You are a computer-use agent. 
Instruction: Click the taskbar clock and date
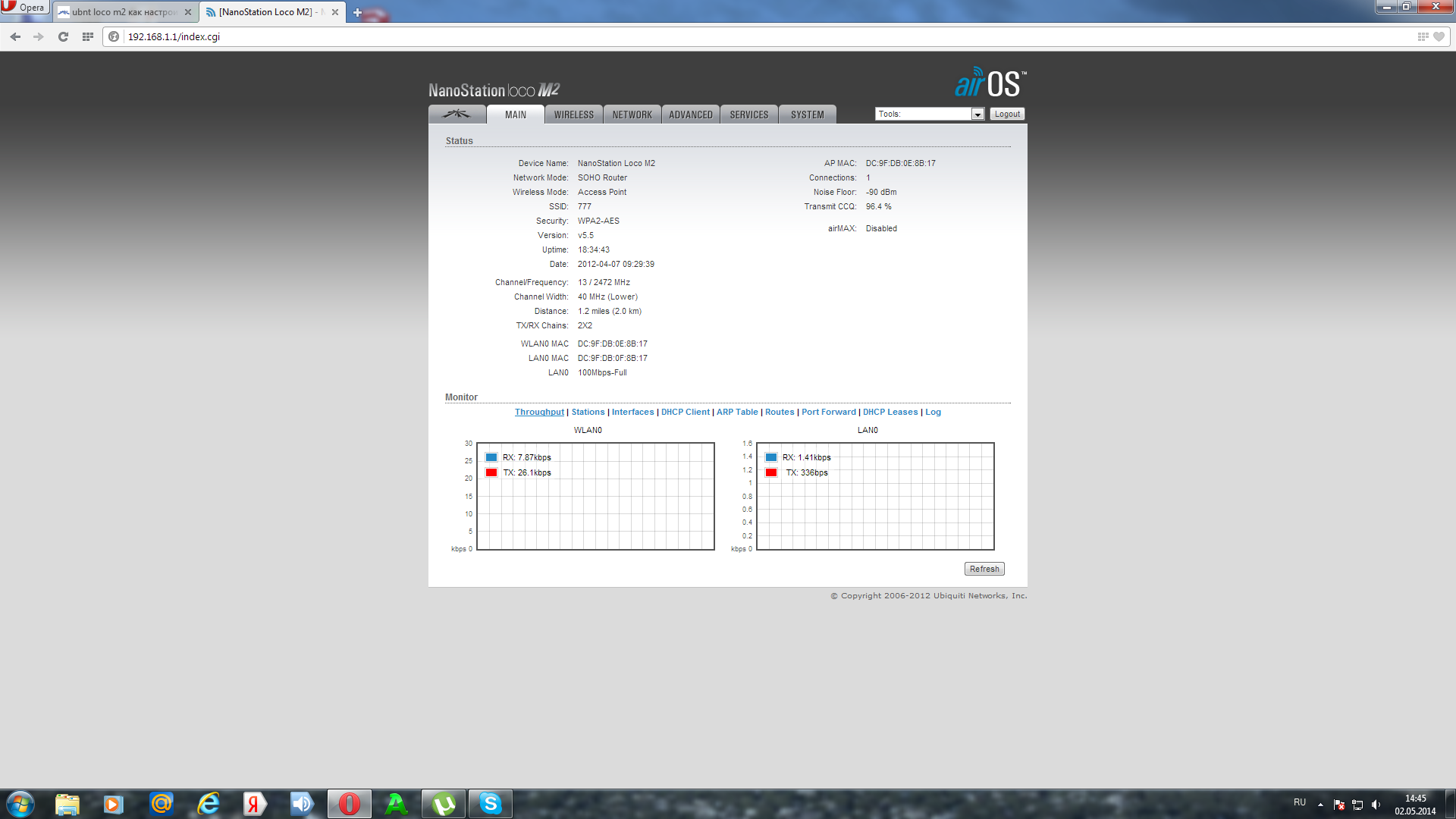[x=1415, y=805]
